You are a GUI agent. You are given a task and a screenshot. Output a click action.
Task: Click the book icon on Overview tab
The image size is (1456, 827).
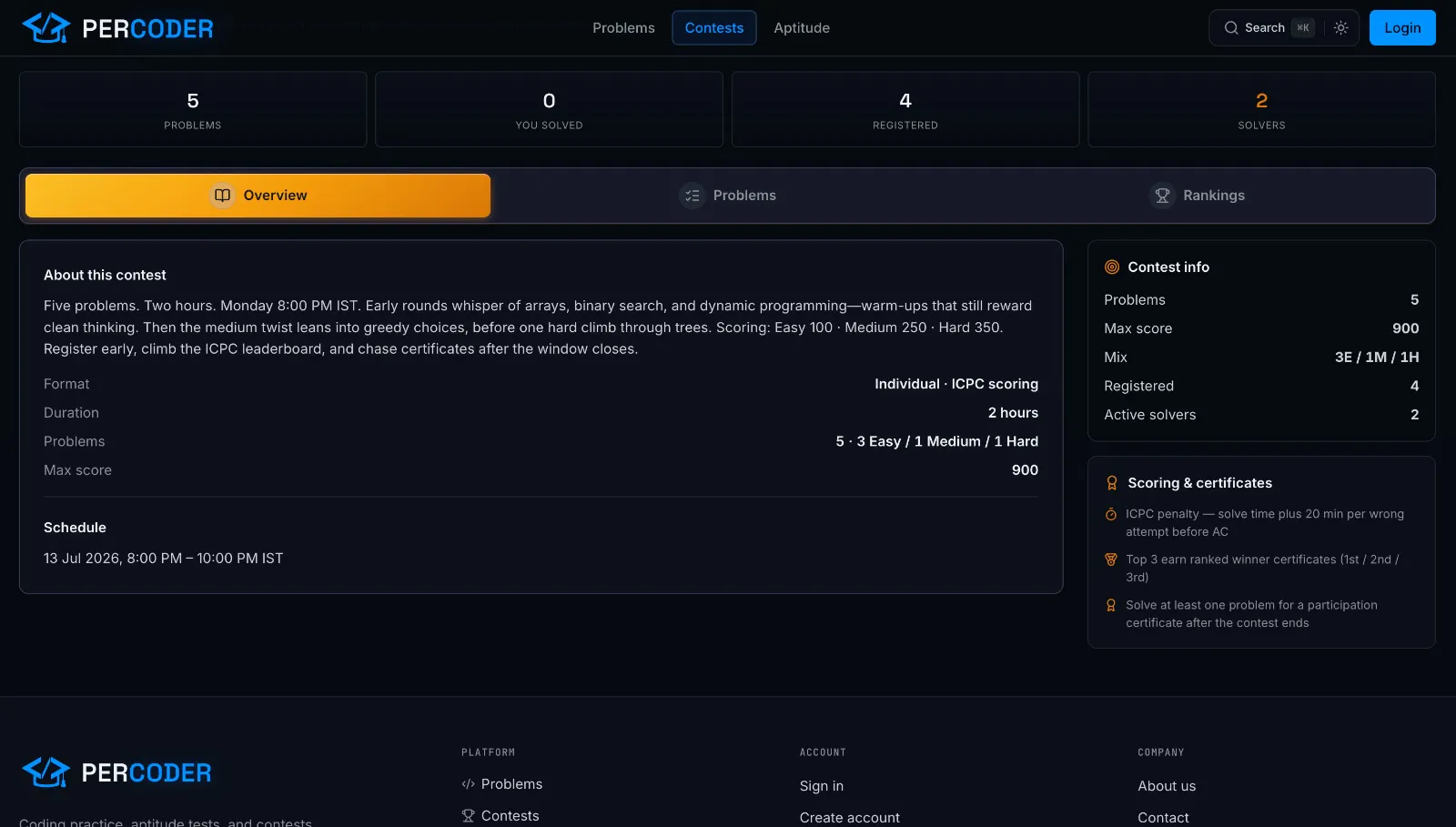(223, 196)
